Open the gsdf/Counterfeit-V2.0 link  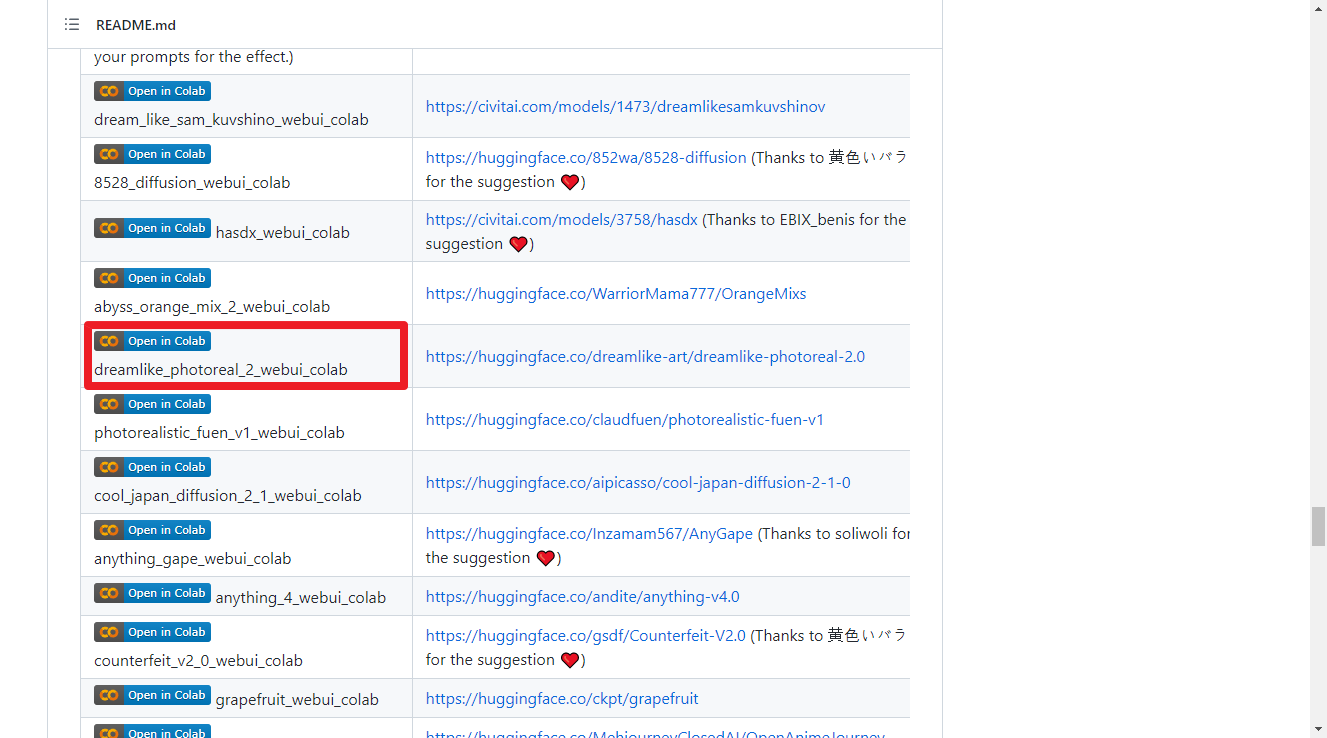point(586,635)
